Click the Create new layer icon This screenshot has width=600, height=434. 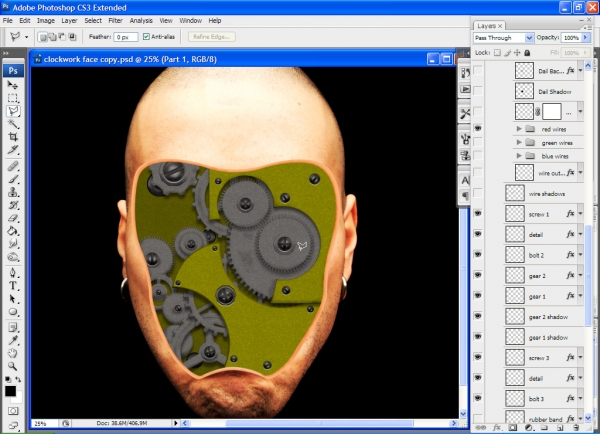[x=560, y=427]
